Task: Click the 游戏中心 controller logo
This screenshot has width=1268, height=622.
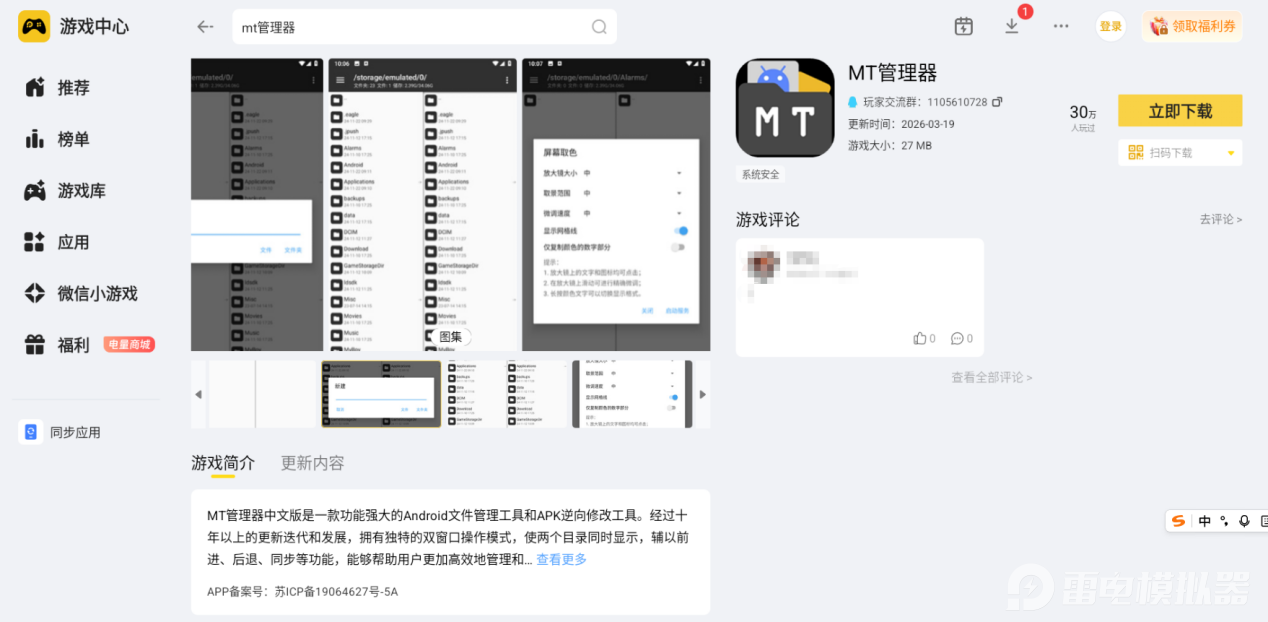Action: tap(34, 26)
